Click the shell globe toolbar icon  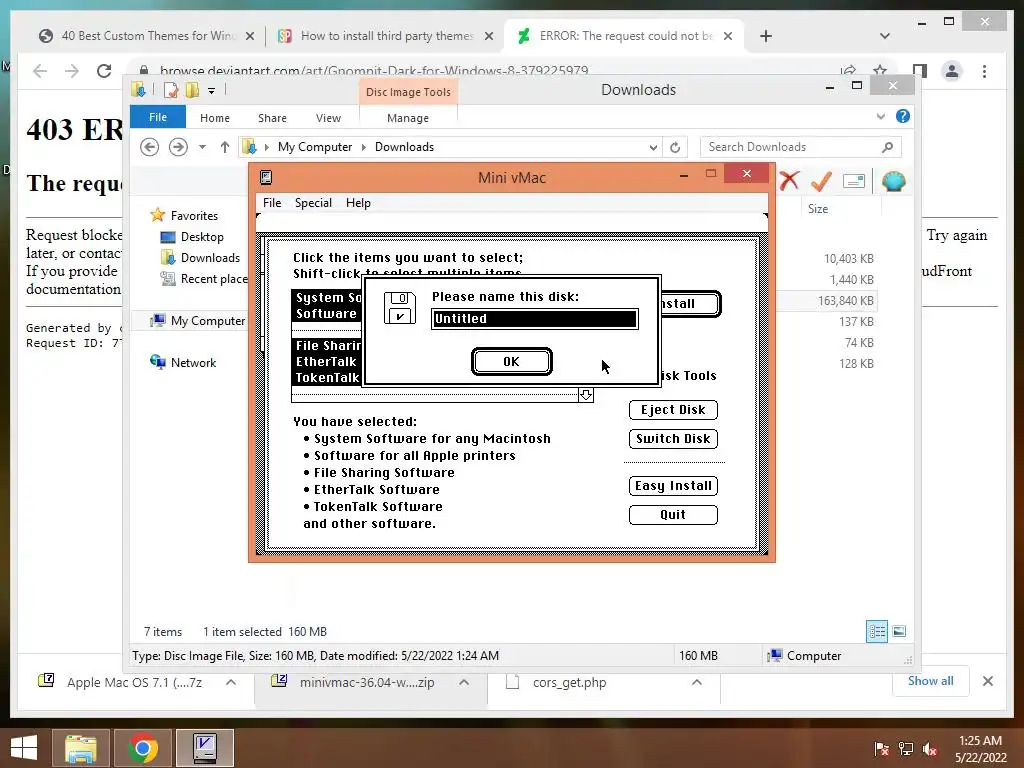893,181
